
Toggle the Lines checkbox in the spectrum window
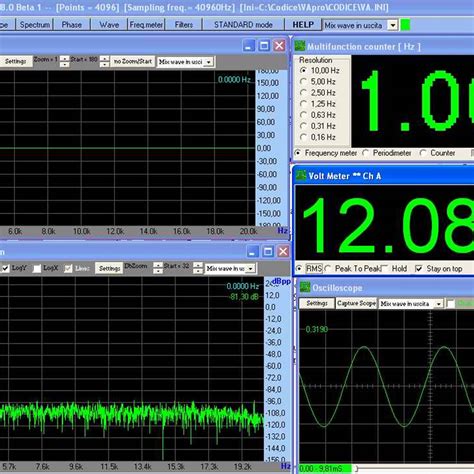(68, 268)
